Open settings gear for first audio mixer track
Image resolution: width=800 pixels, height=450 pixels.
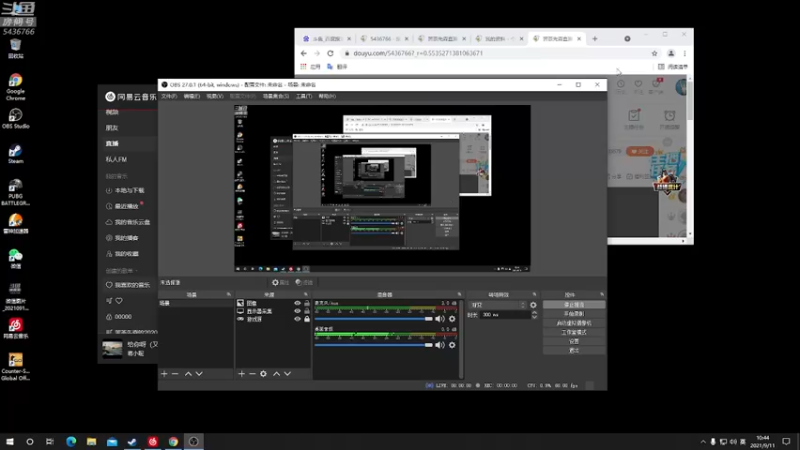click(x=452, y=319)
